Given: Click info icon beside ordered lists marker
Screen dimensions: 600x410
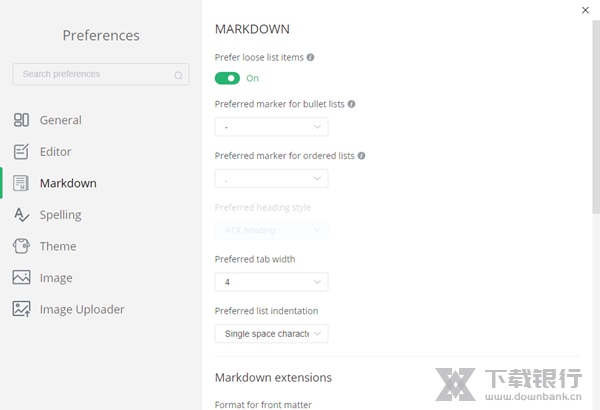Looking at the screenshot, I should tap(362, 155).
